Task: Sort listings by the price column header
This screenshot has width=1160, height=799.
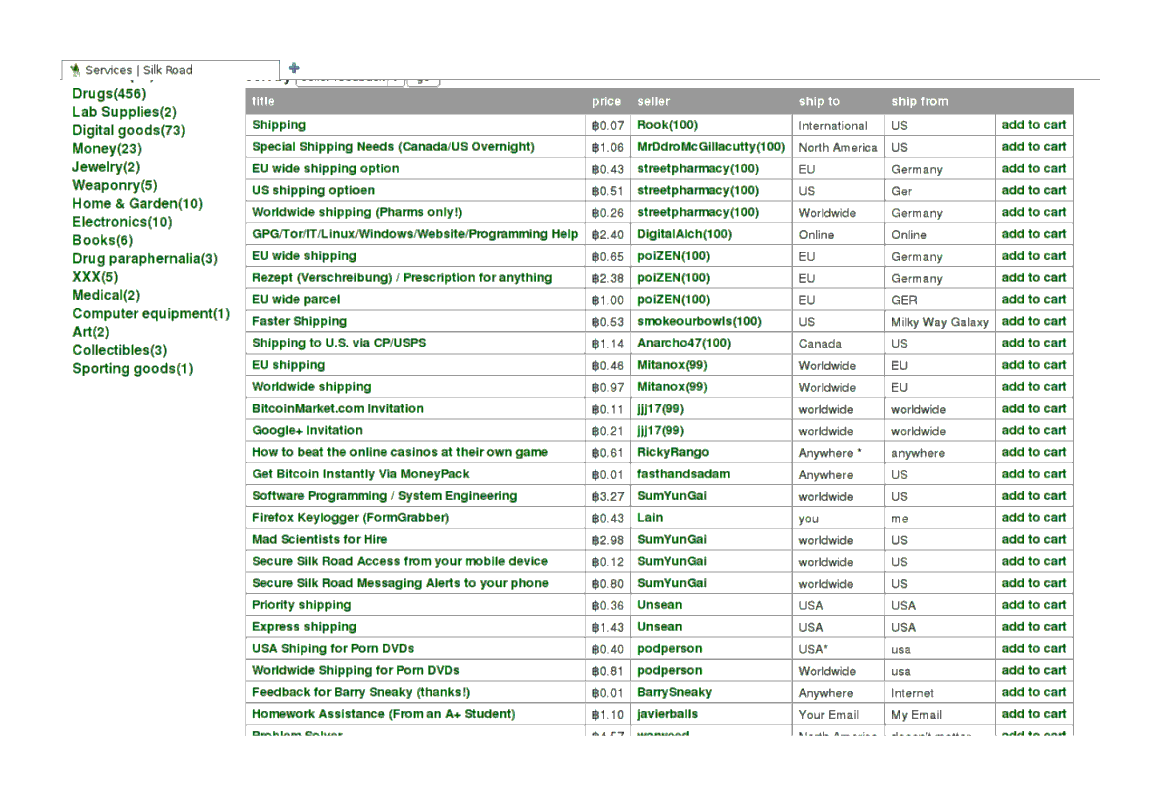Action: [x=606, y=101]
